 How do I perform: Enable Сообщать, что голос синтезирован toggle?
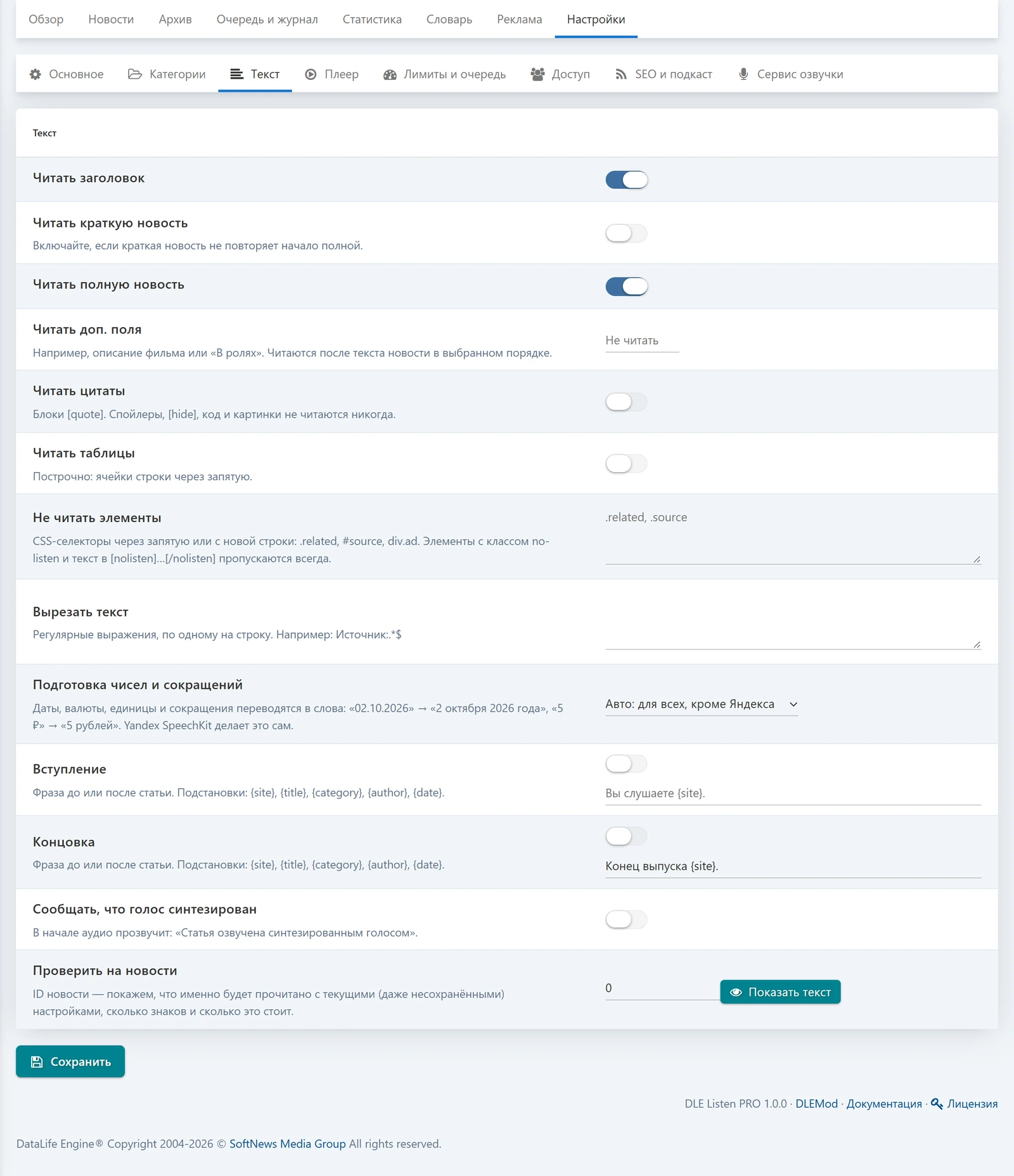(x=626, y=919)
